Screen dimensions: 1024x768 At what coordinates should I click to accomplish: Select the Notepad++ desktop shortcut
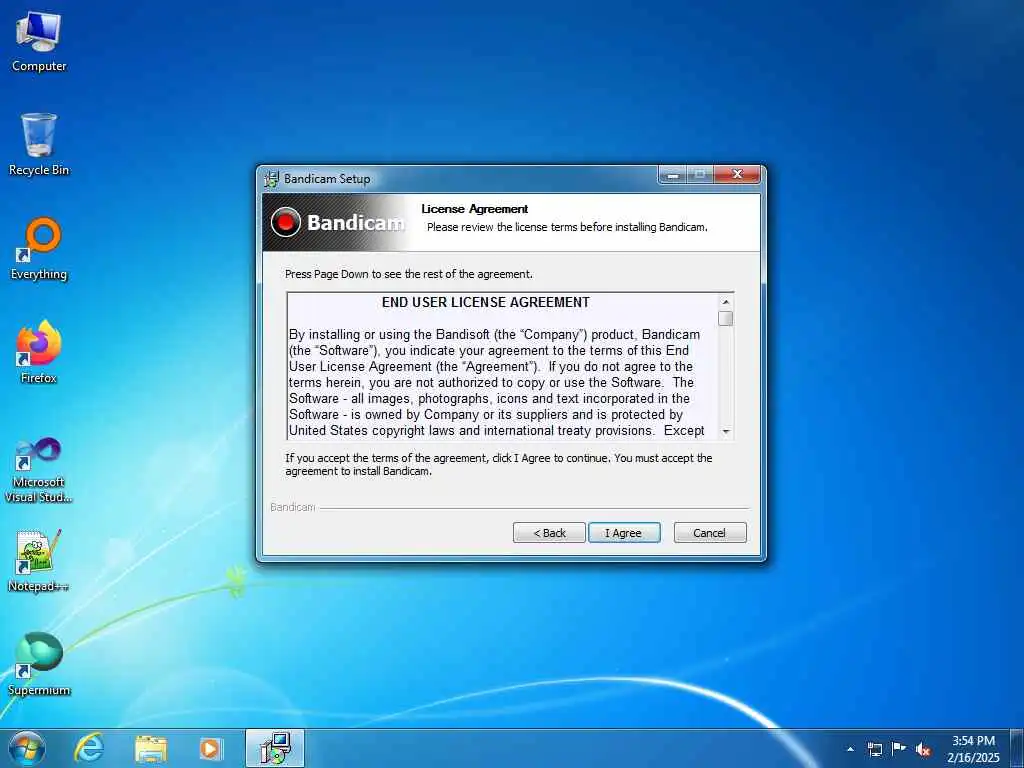[x=39, y=560]
